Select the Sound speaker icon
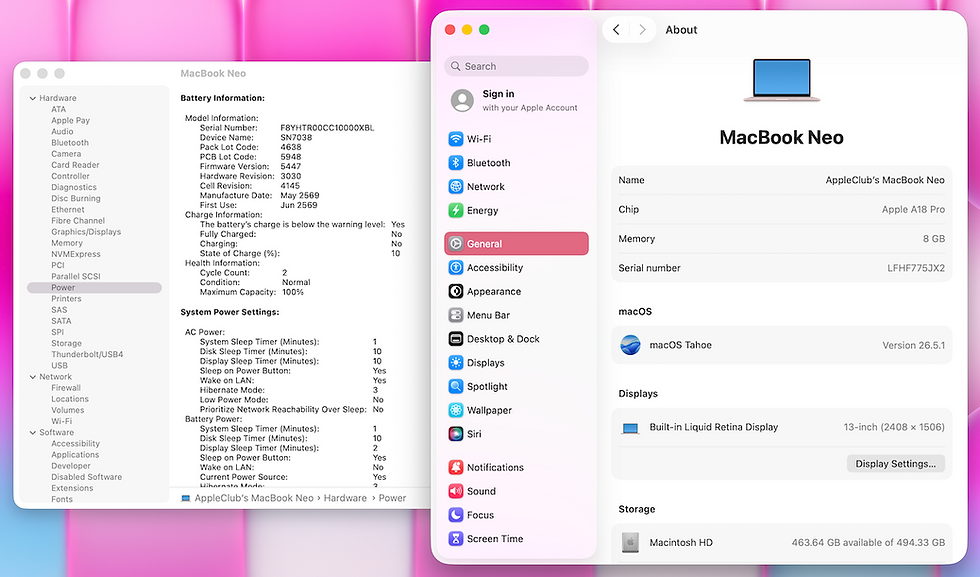980x577 pixels. tap(456, 491)
